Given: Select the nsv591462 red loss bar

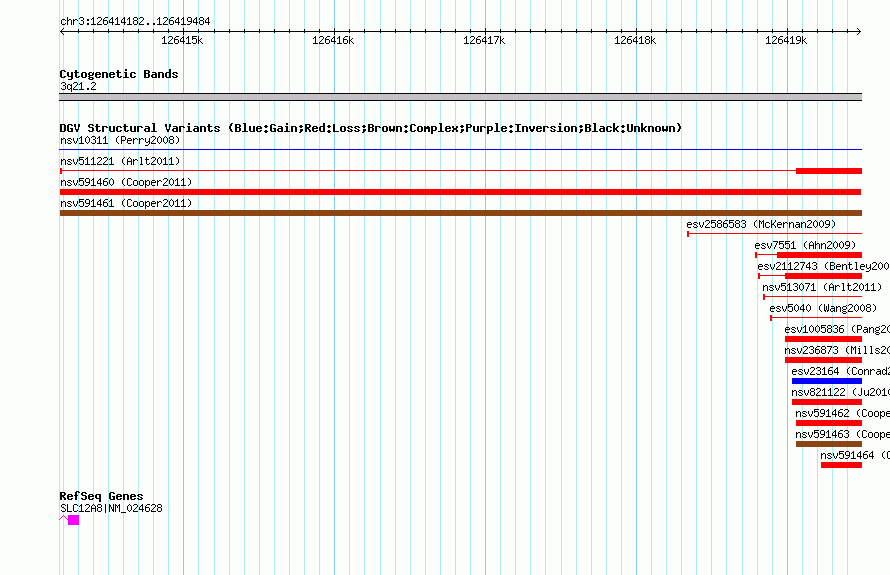Looking at the screenshot, I should coord(829,423).
